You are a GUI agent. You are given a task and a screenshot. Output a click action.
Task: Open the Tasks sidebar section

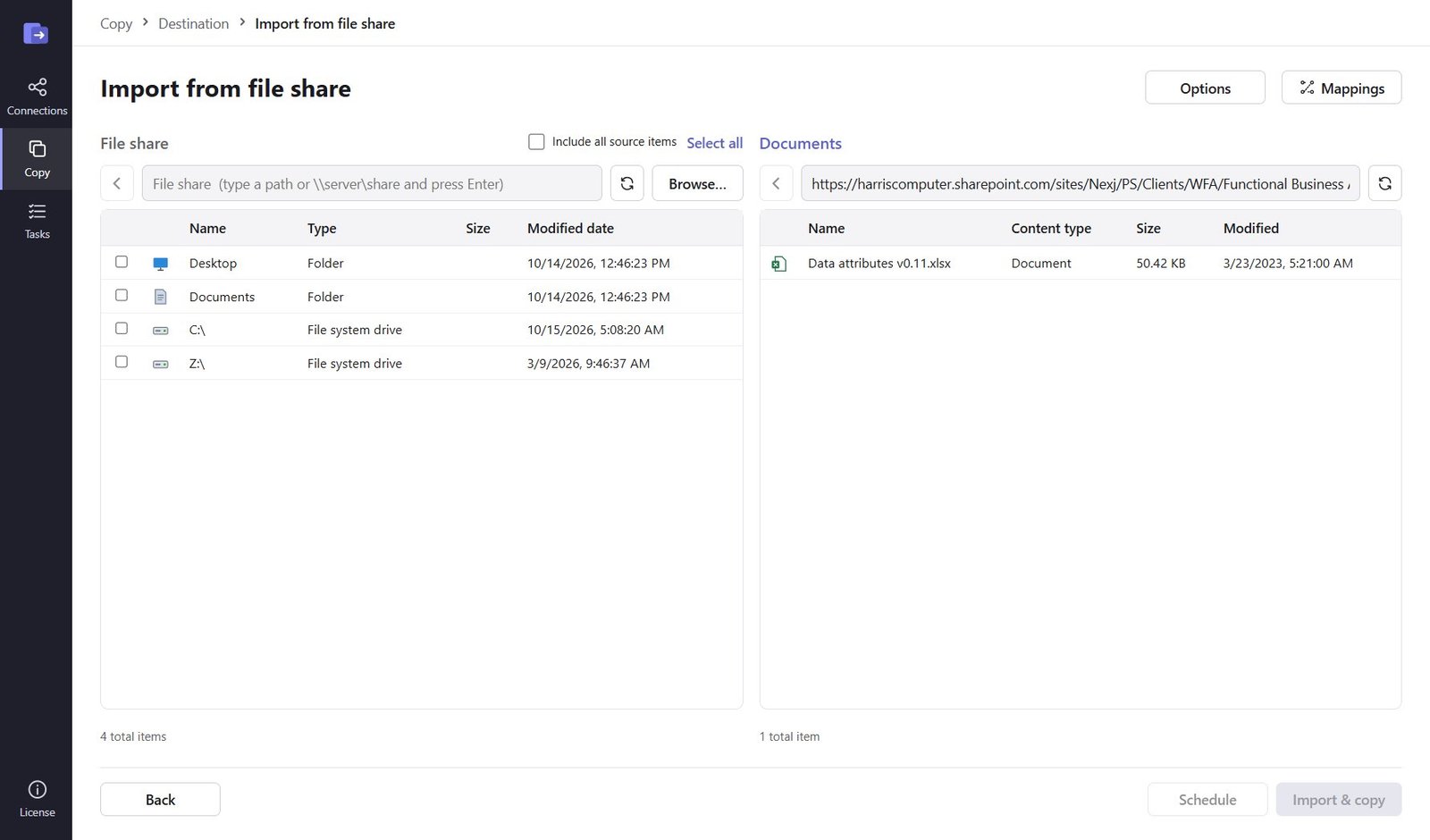pyautogui.click(x=37, y=220)
